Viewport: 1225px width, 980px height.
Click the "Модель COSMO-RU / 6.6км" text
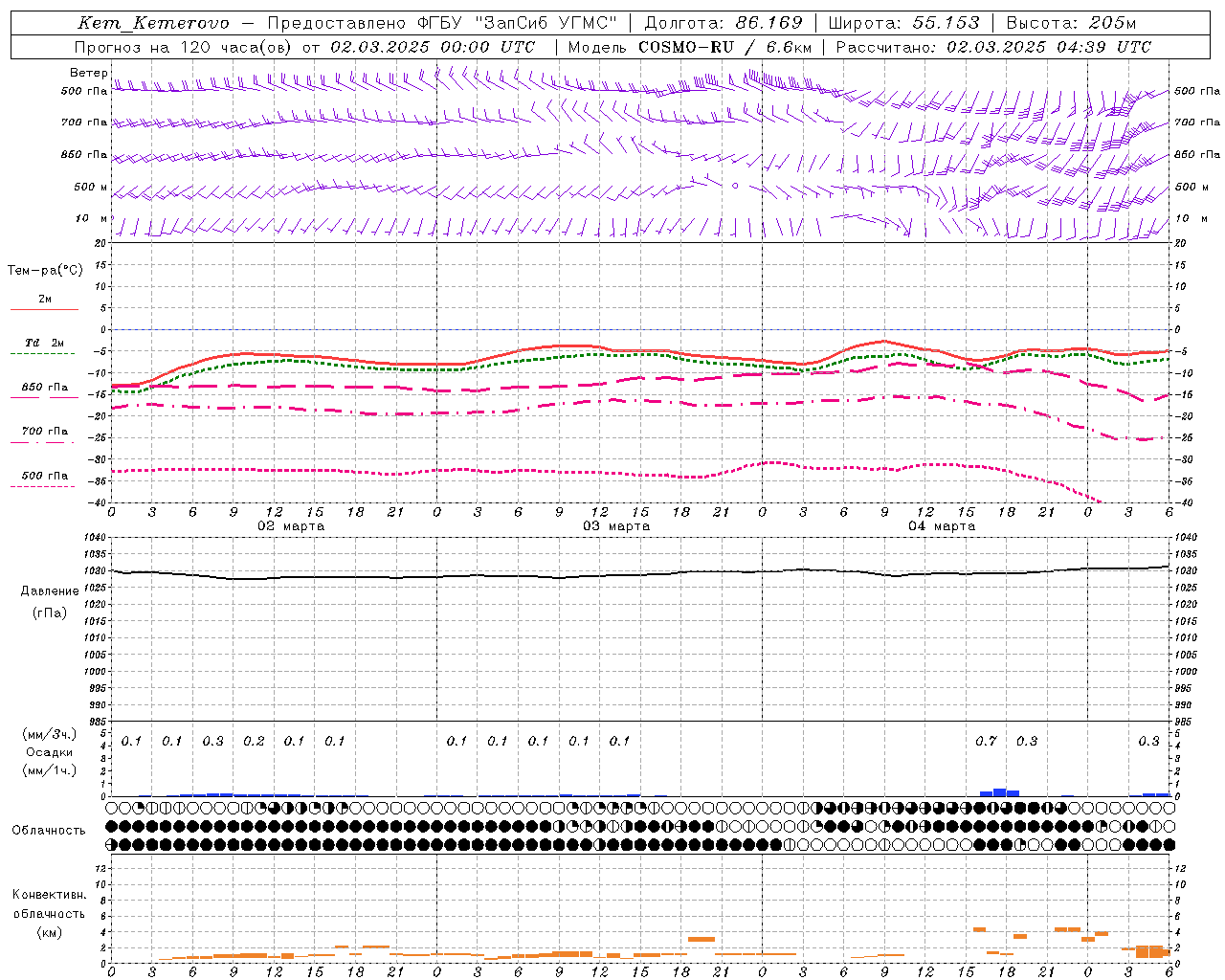click(690, 47)
